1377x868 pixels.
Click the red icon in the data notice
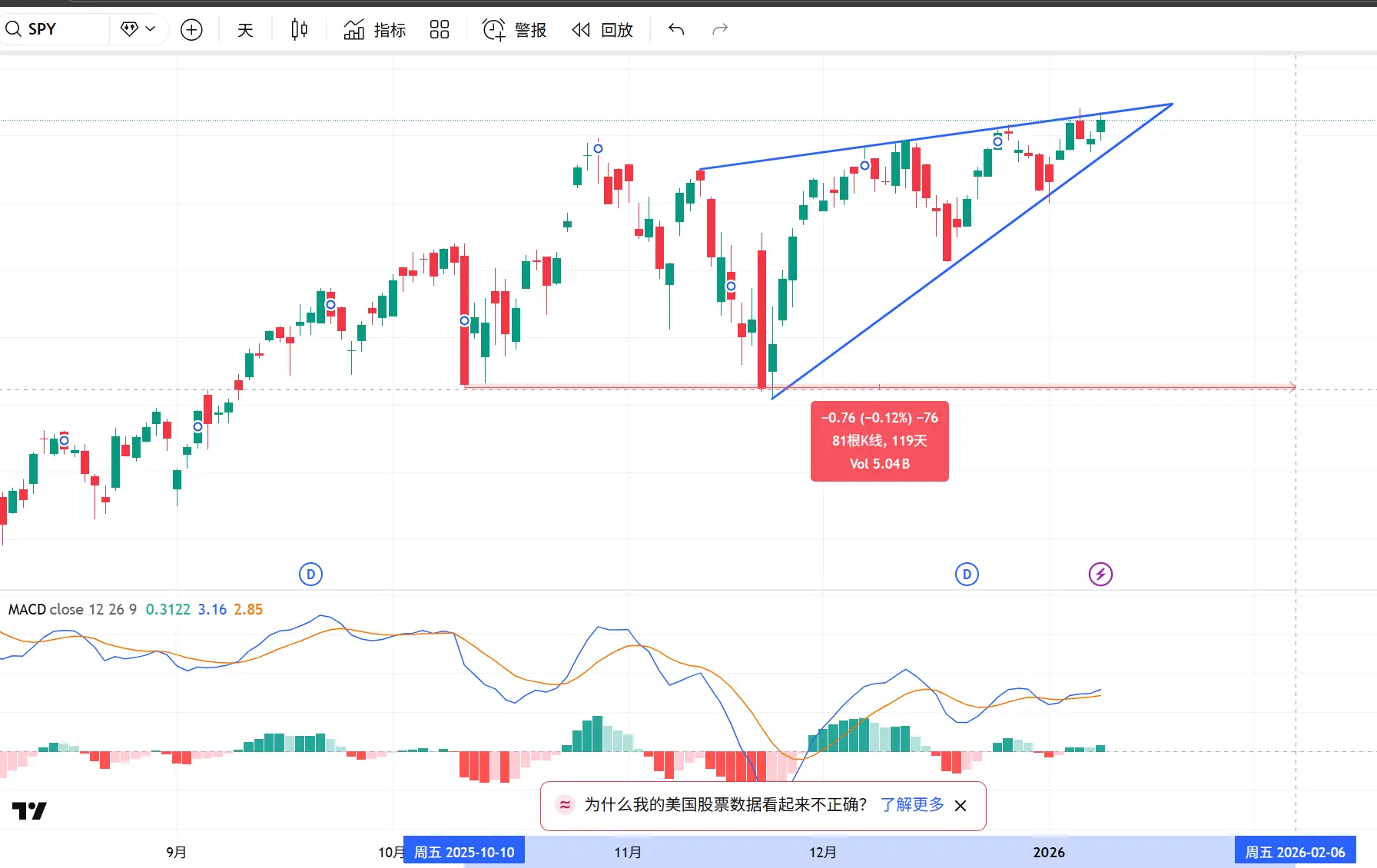[565, 804]
